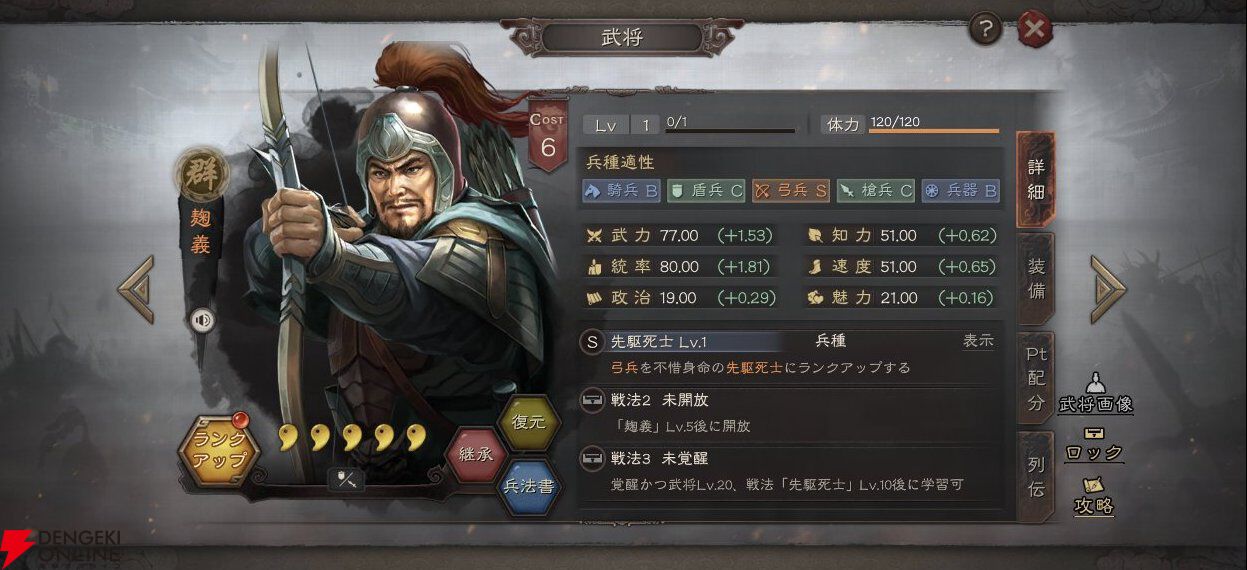Show previous general with left arrow
This screenshot has height=570, width=1247.
point(136,290)
